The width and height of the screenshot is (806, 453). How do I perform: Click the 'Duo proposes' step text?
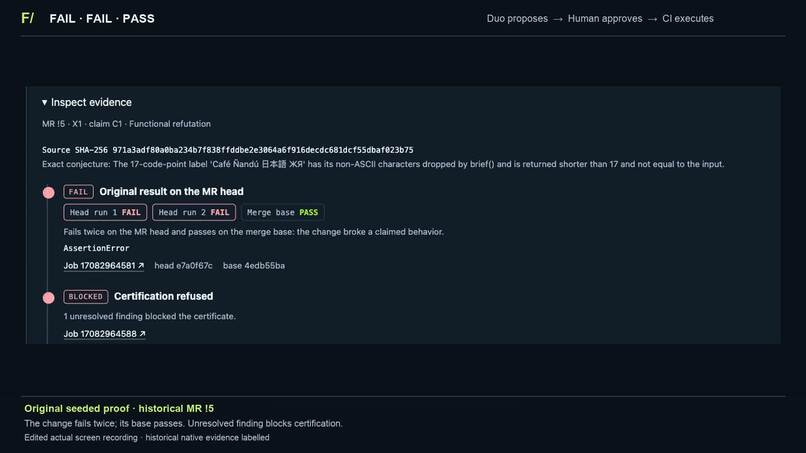(517, 19)
